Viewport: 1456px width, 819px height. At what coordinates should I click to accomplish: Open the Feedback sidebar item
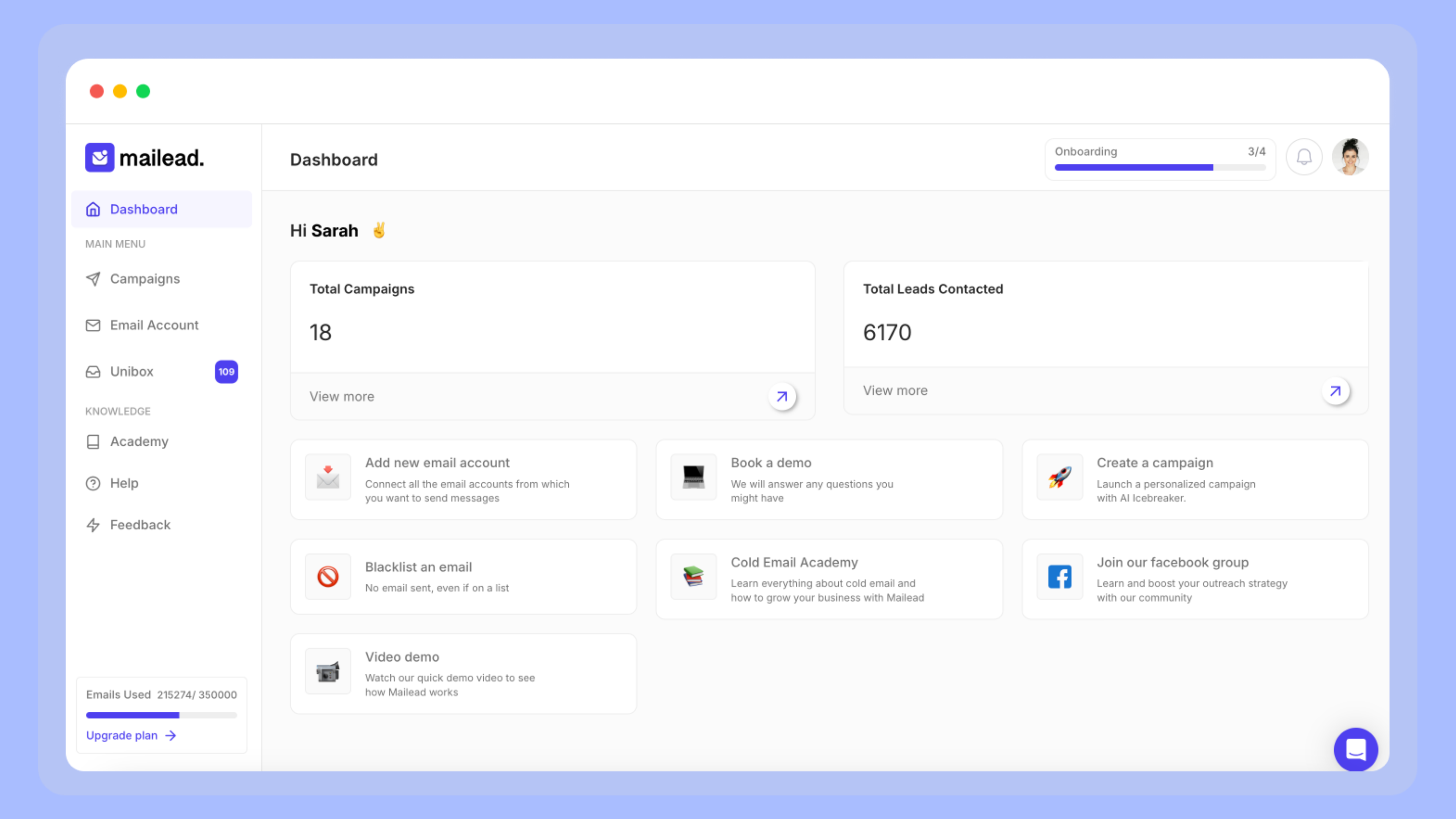click(140, 525)
